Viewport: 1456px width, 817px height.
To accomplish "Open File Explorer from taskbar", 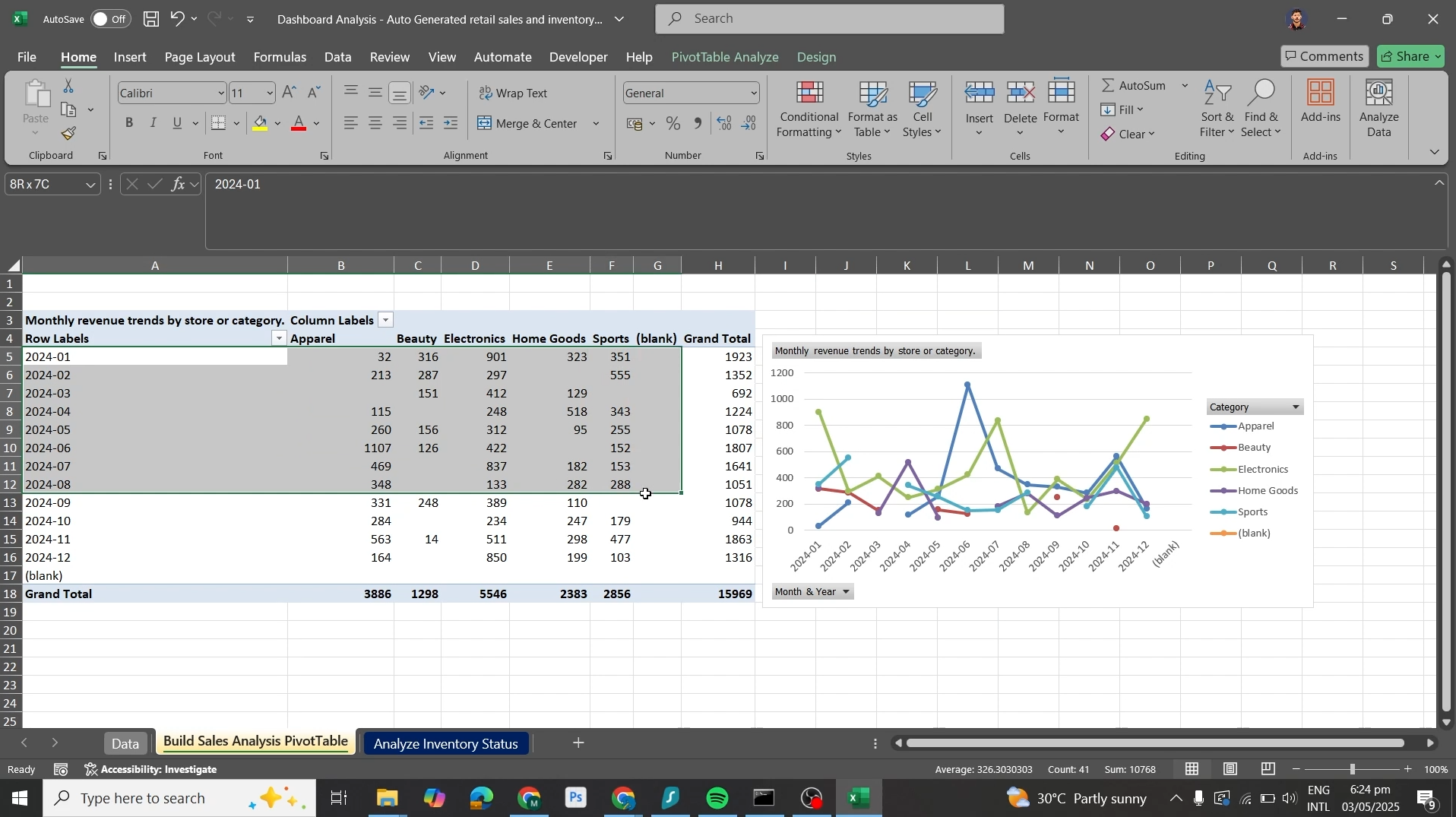I will point(387,799).
